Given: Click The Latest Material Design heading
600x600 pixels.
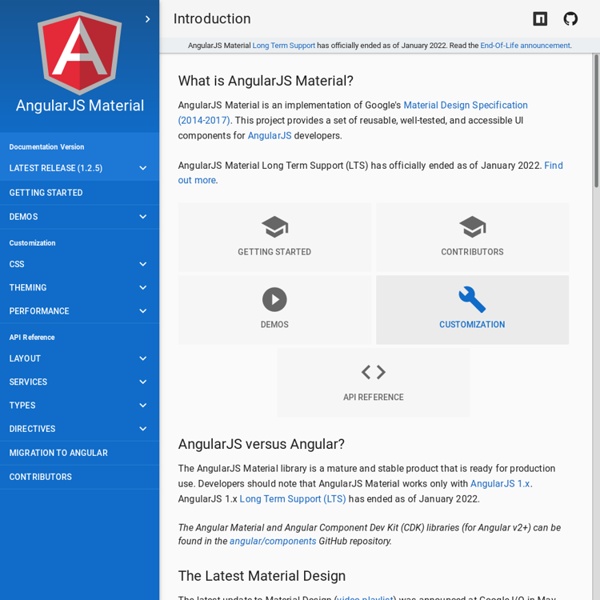Looking at the screenshot, I should pos(262,576).
